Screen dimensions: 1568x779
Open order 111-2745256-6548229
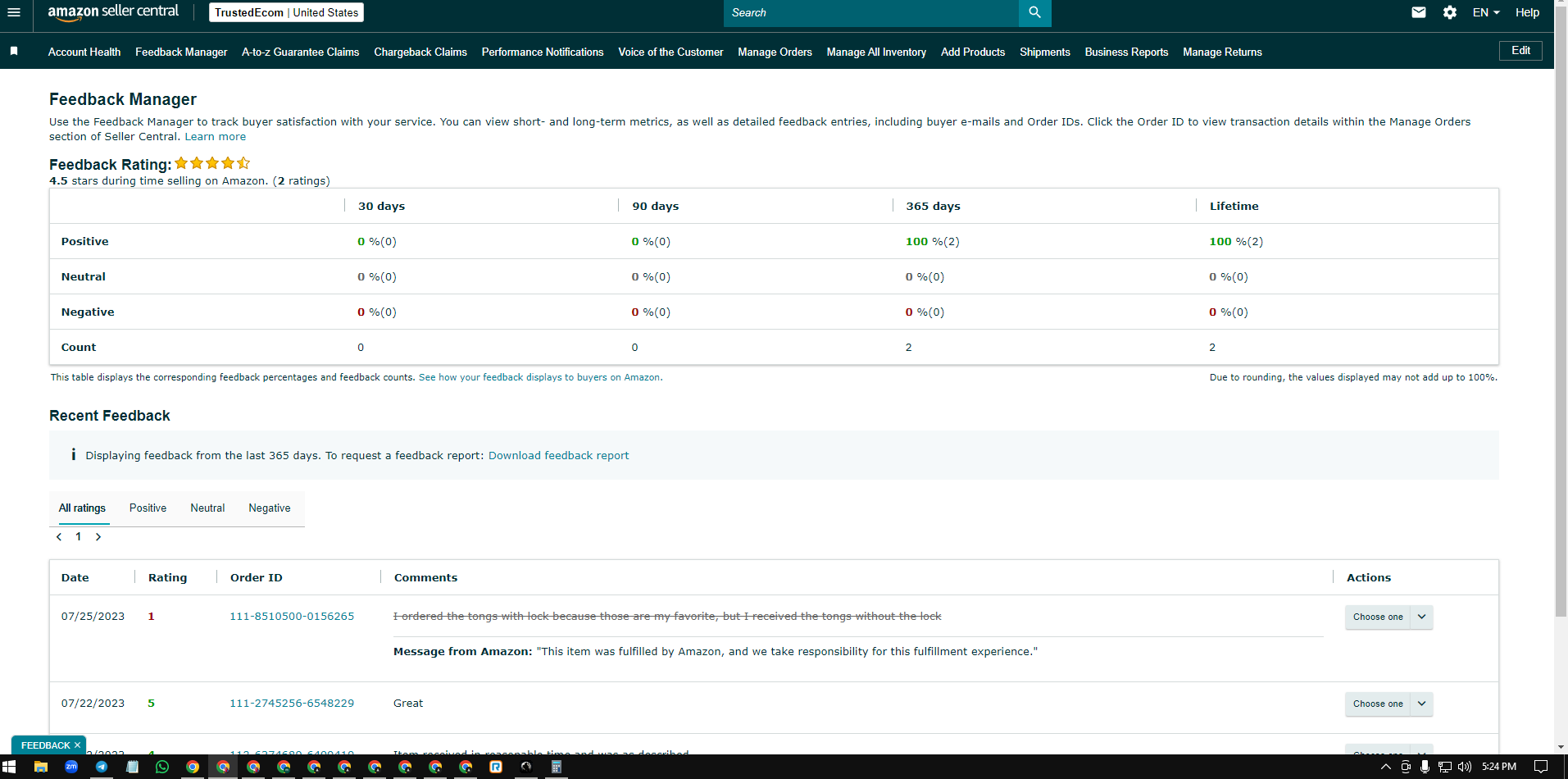coord(292,704)
